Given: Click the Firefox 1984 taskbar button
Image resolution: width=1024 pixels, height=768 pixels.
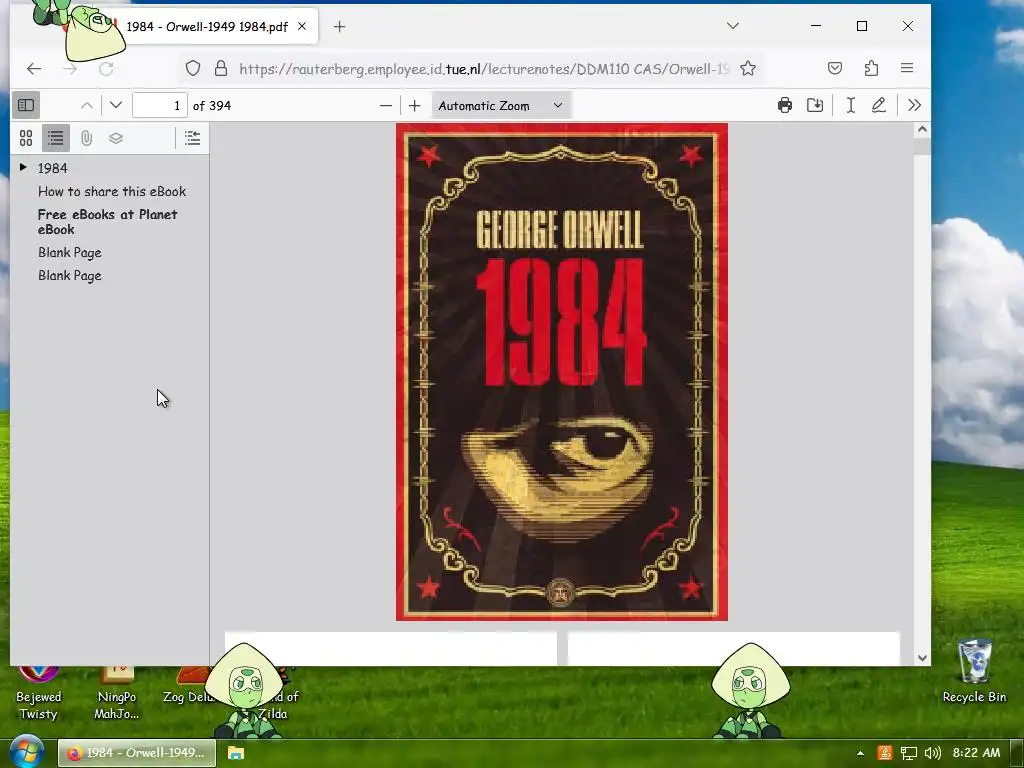Looking at the screenshot, I should pos(136,753).
